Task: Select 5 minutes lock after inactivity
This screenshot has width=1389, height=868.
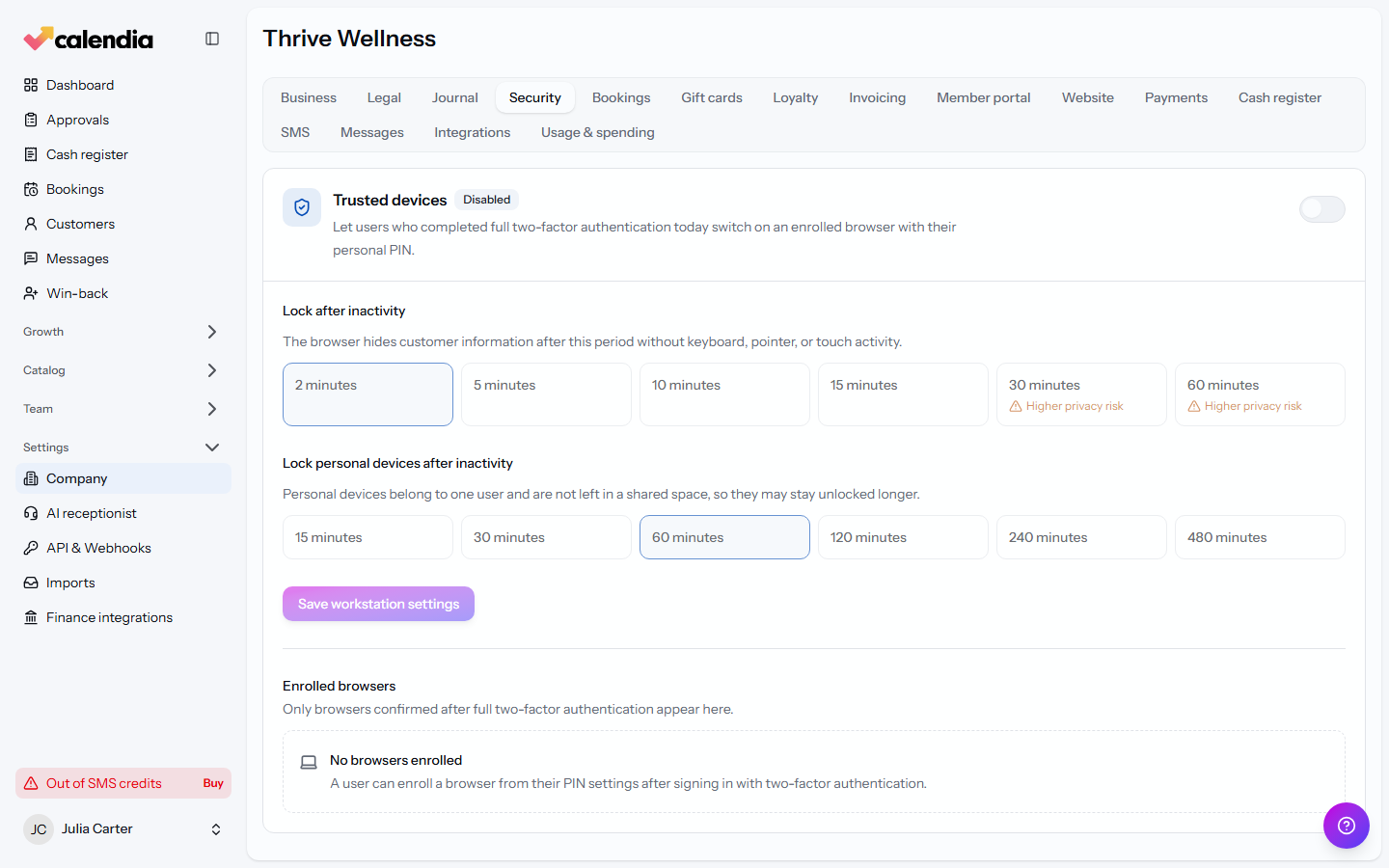Action: click(546, 394)
